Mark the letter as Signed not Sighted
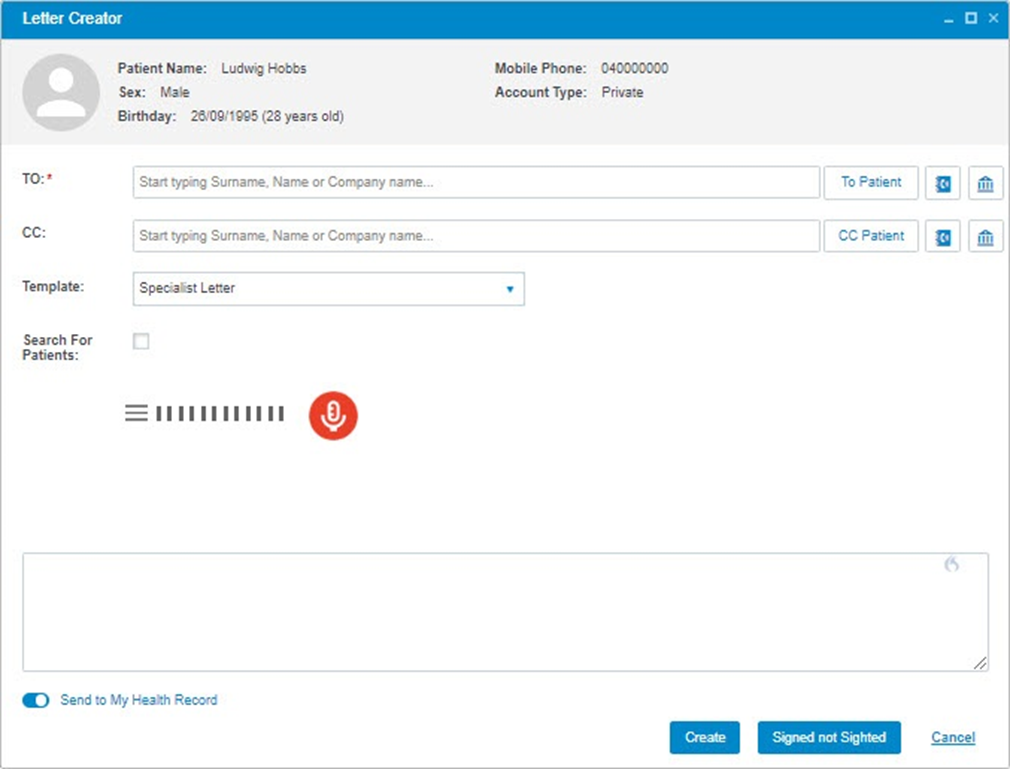The height and width of the screenshot is (769, 1010). coord(829,737)
